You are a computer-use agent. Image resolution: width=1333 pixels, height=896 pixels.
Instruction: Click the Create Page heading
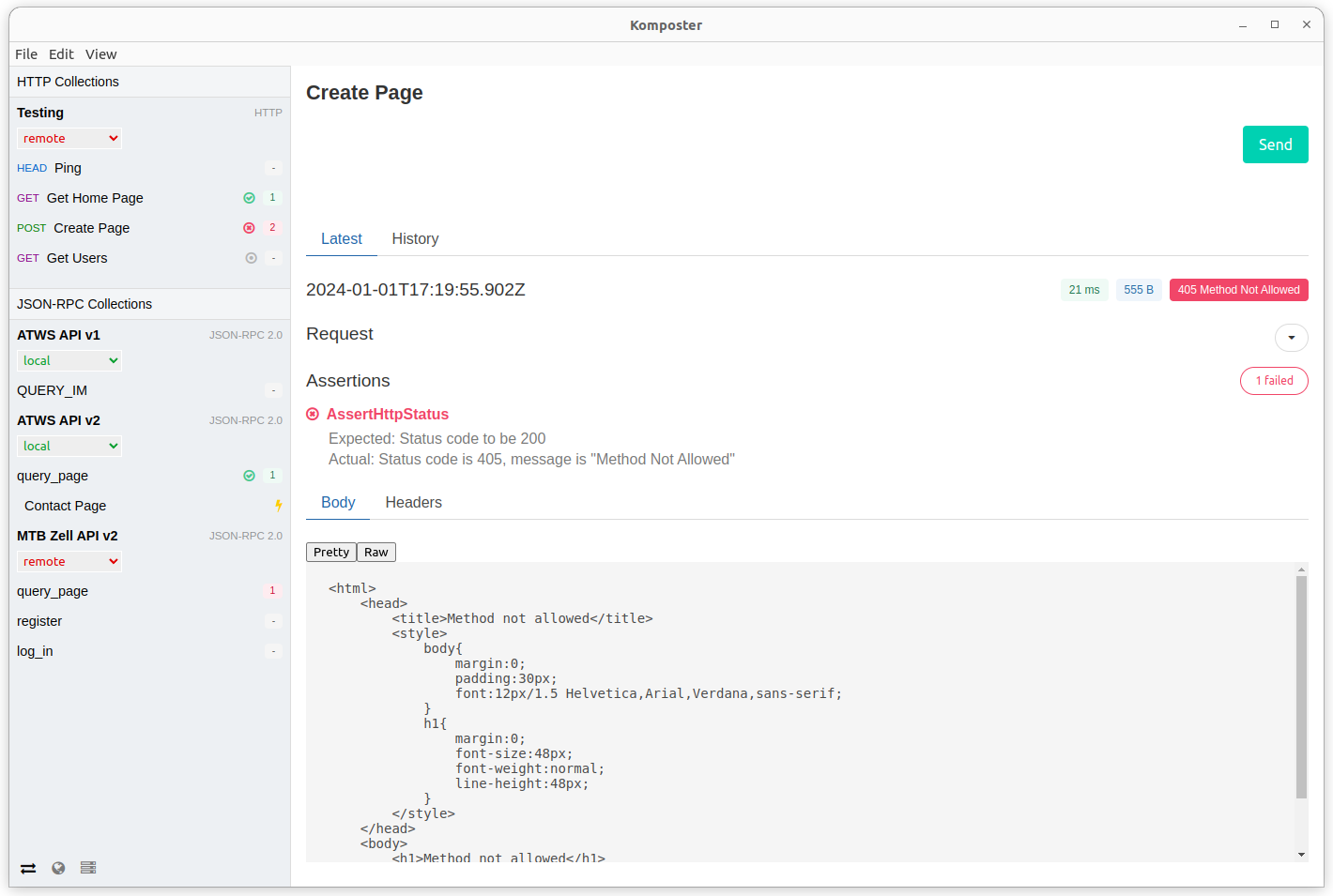point(364,93)
